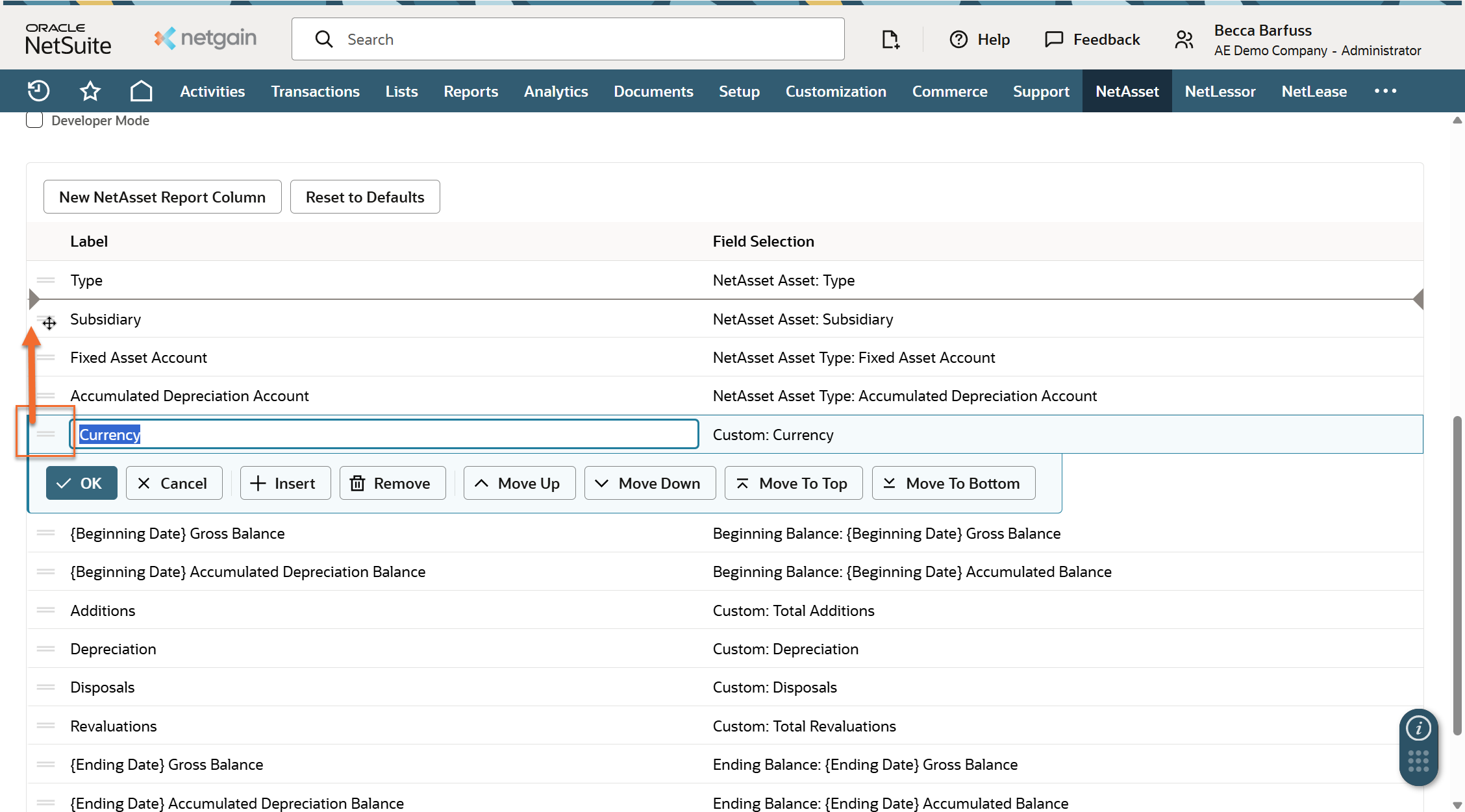Click the vertical page scrollbar thumb

coord(1457,574)
